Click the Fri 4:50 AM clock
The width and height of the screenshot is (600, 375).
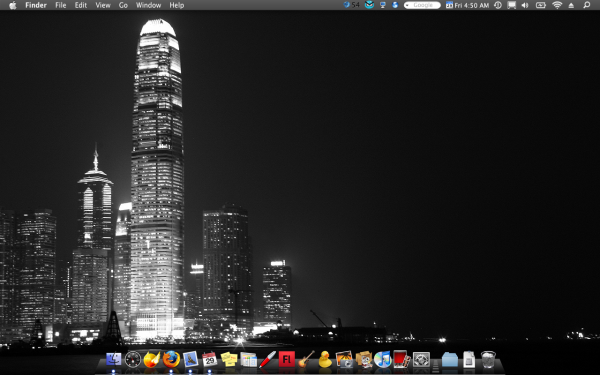(x=472, y=5)
